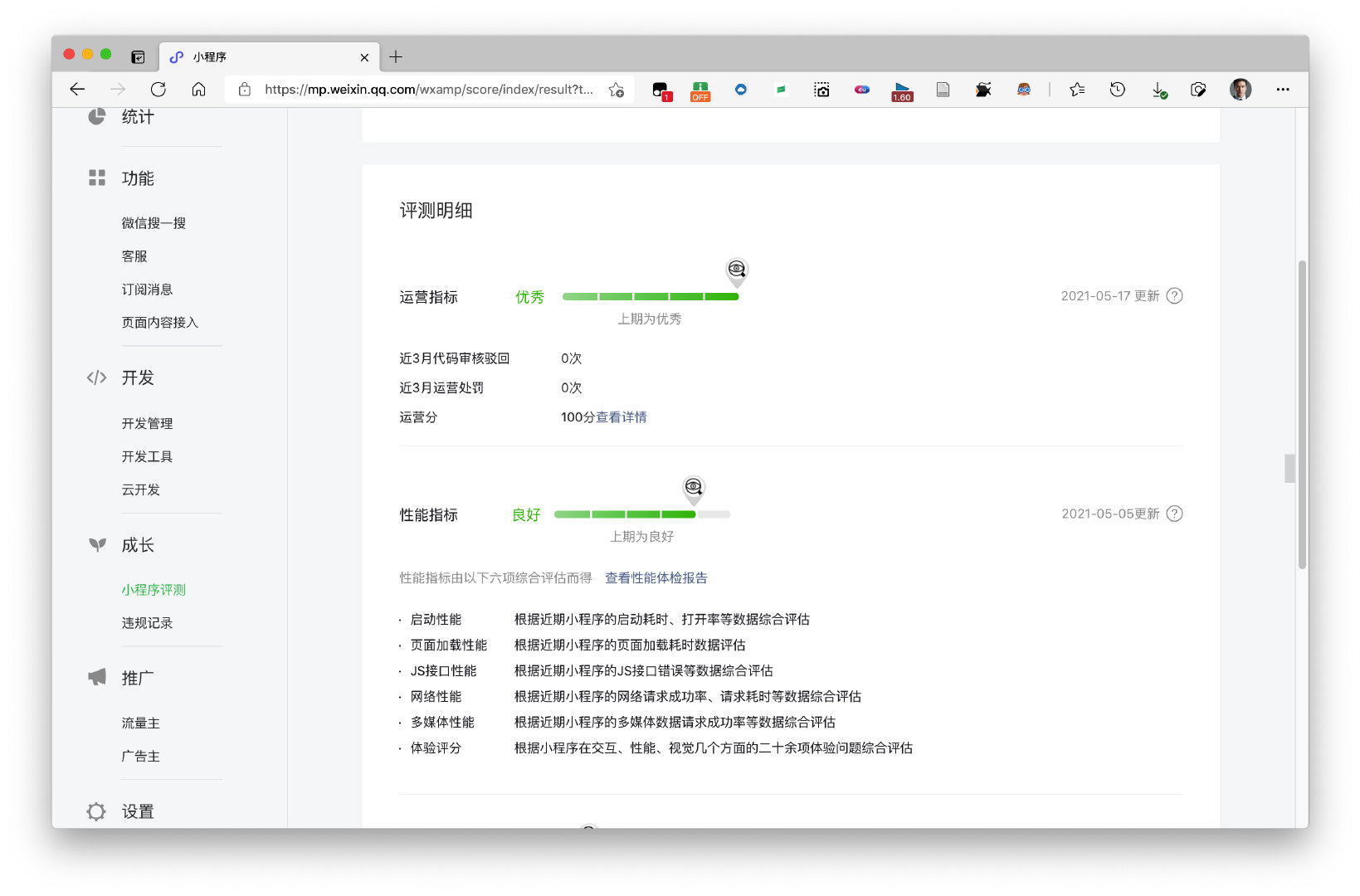Viewport: 1360px width, 896px height.
Task: Open the browser settings and more menu
Action: click(x=1283, y=90)
